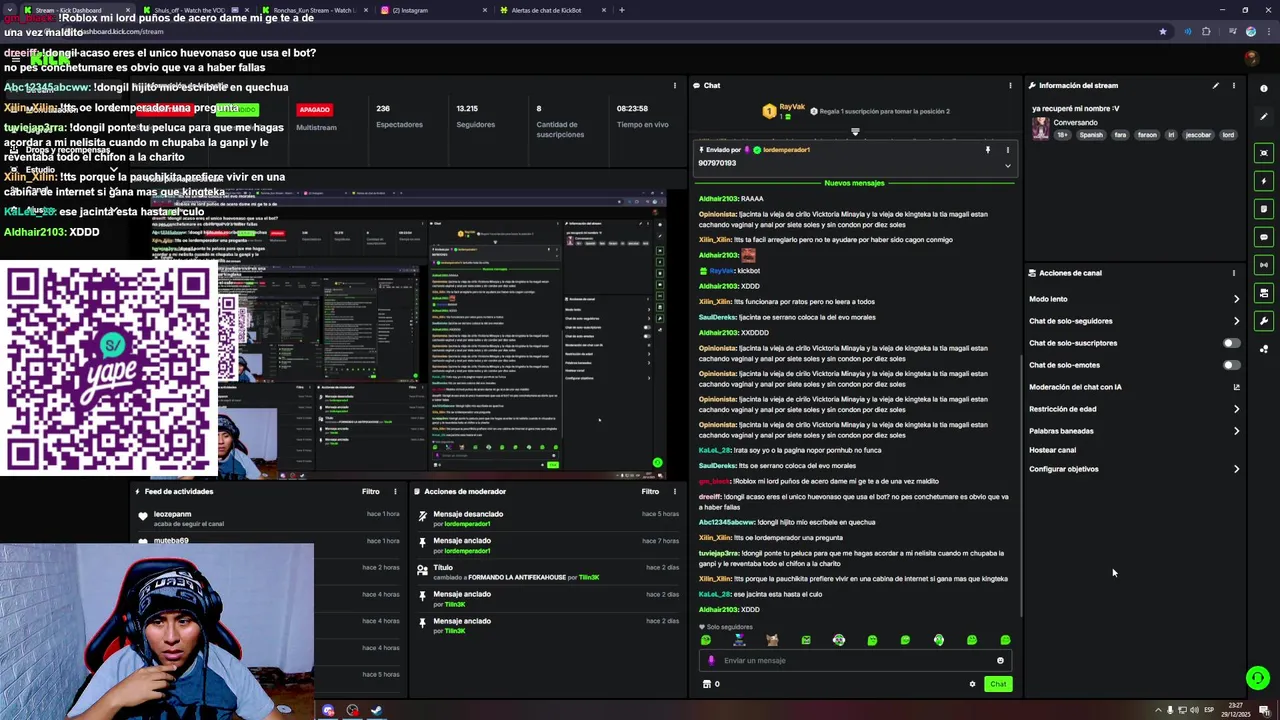Click the jescobar stream tag
Image resolution: width=1280 pixels, height=720 pixels.
point(1198,135)
